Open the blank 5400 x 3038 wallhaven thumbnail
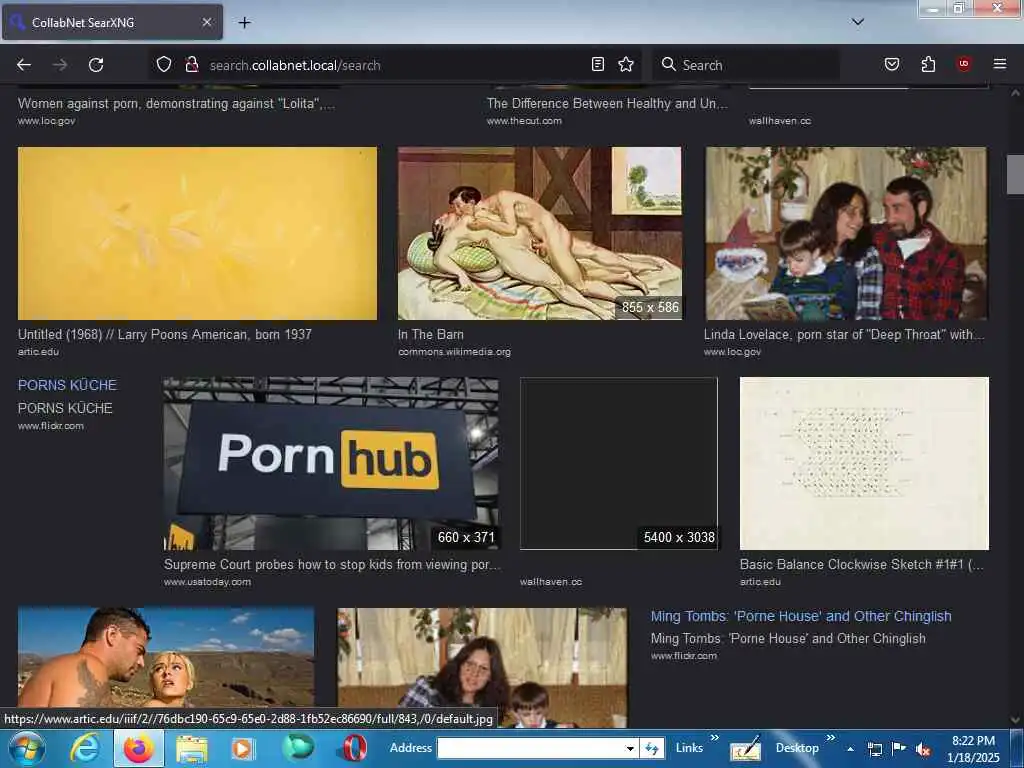Viewport: 1024px width, 768px height. click(x=618, y=463)
